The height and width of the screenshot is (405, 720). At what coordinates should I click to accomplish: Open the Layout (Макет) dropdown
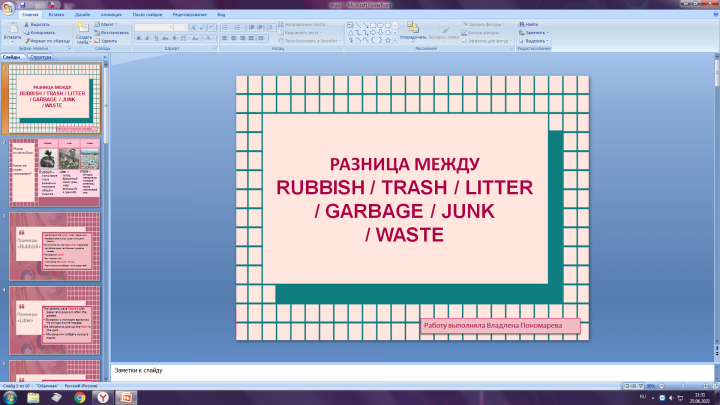tap(106, 24)
